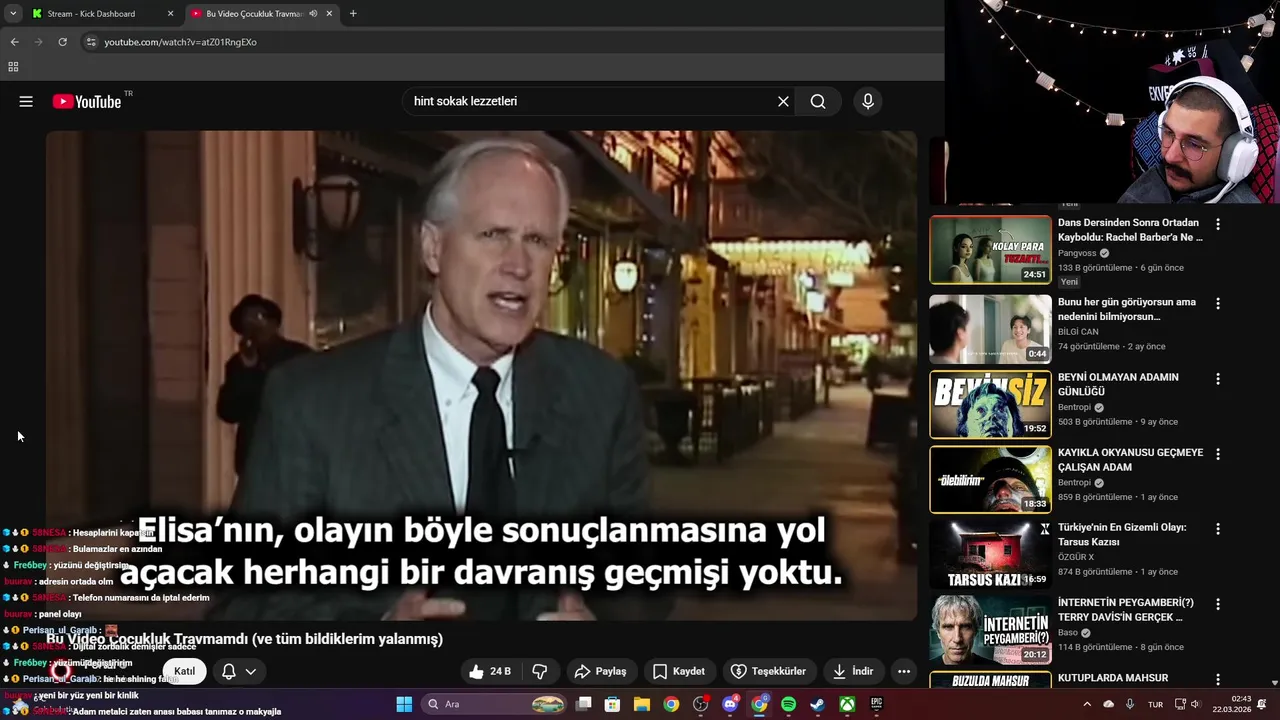Download the video using İndir

(853, 671)
